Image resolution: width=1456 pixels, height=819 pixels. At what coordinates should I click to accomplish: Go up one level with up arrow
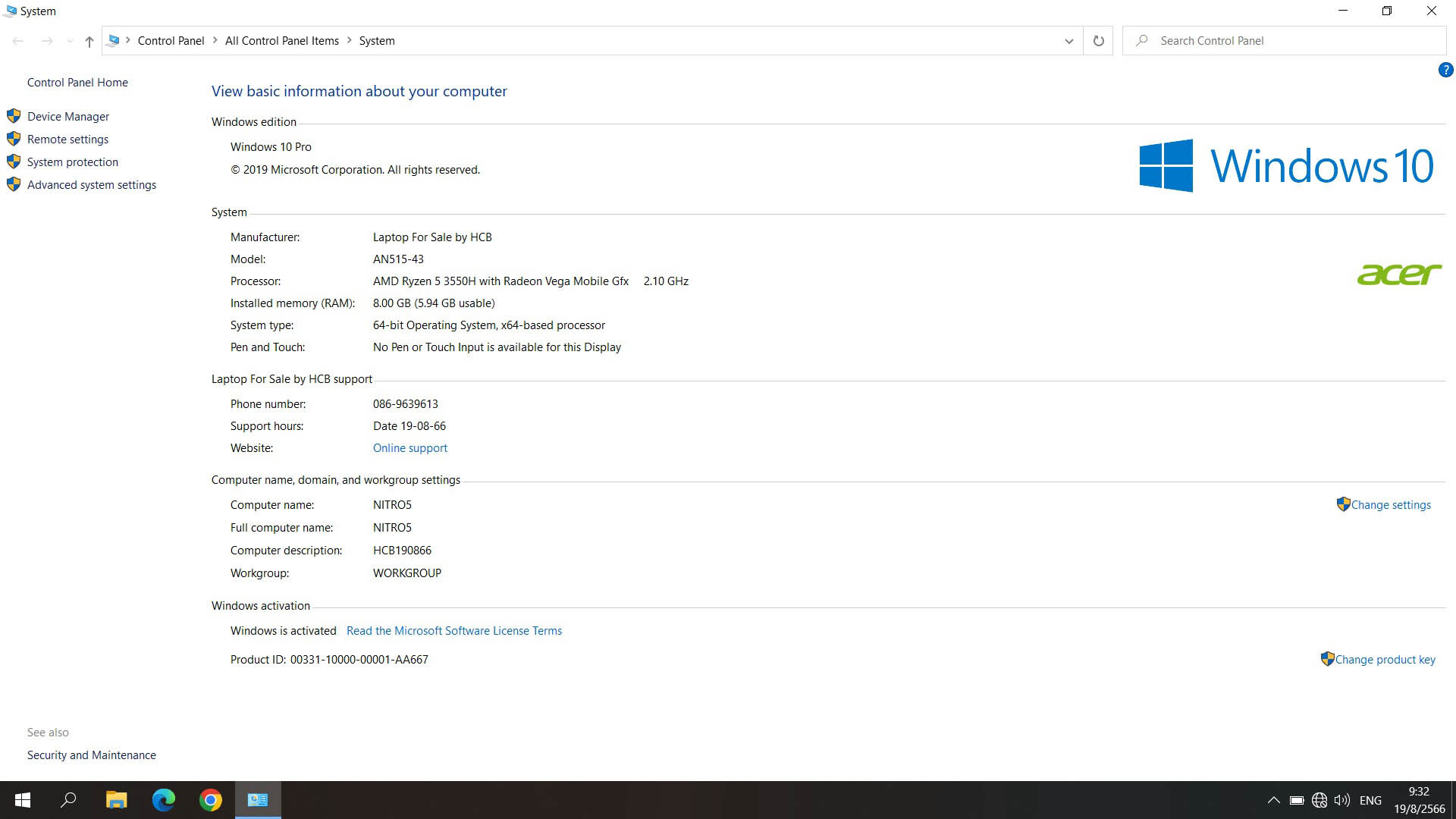click(89, 41)
